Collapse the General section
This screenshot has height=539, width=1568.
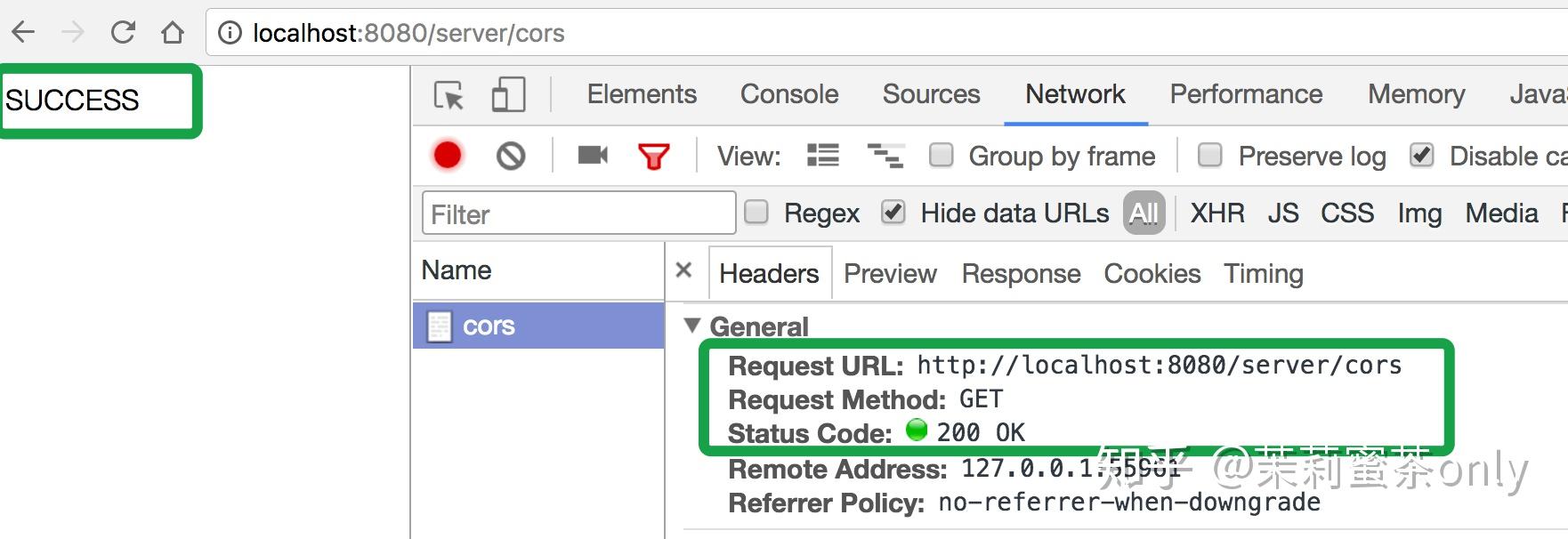pyautogui.click(x=692, y=326)
